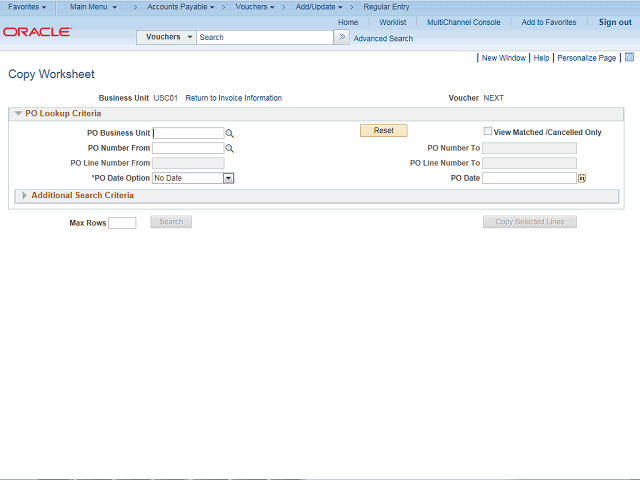Click the USC01 business unit value

(x=166, y=98)
